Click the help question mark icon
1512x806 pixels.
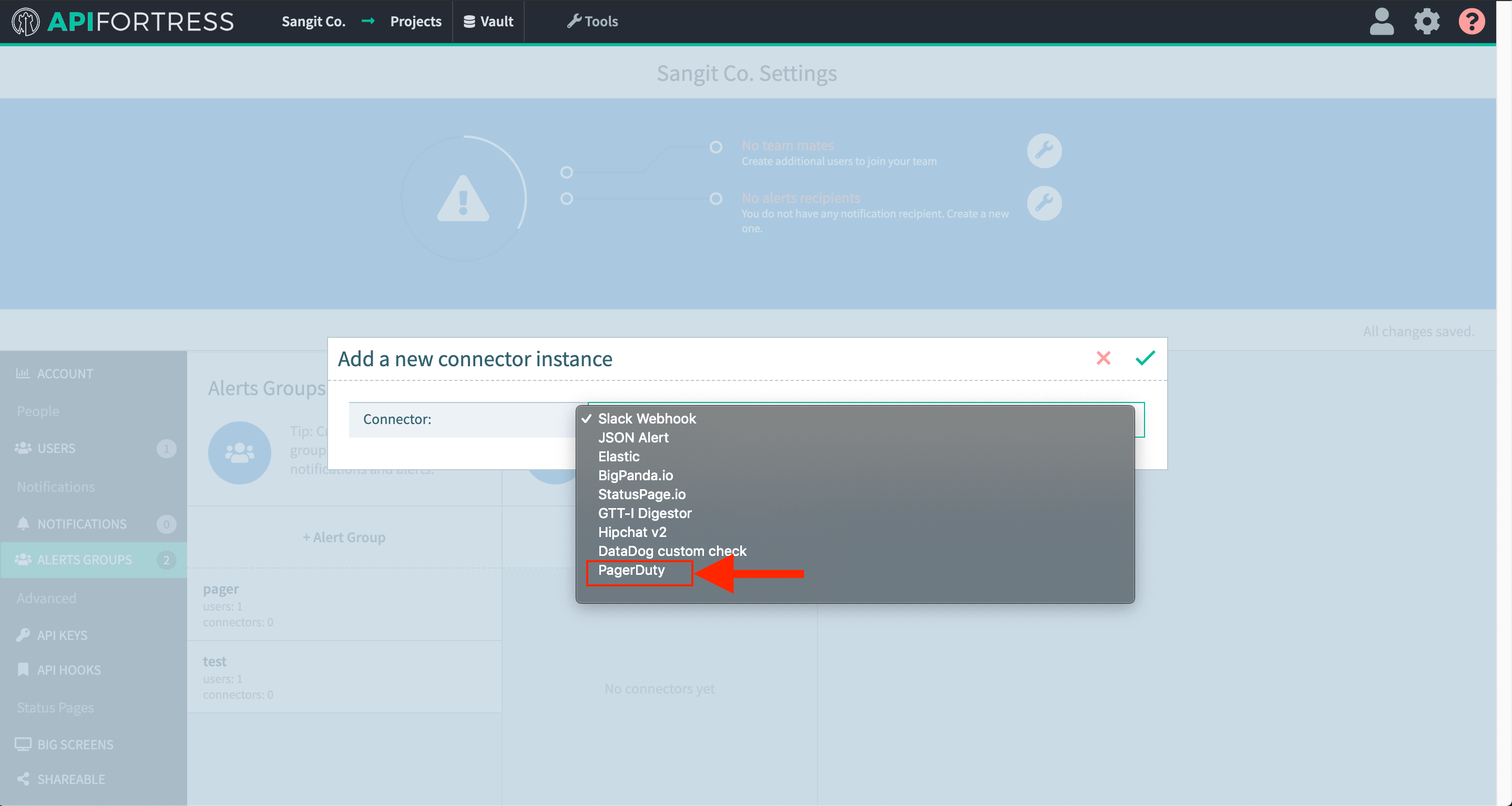click(1471, 22)
